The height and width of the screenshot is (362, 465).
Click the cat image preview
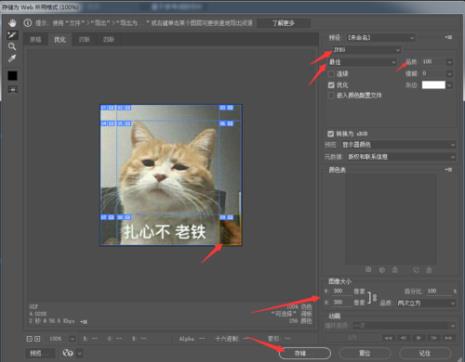(x=171, y=175)
